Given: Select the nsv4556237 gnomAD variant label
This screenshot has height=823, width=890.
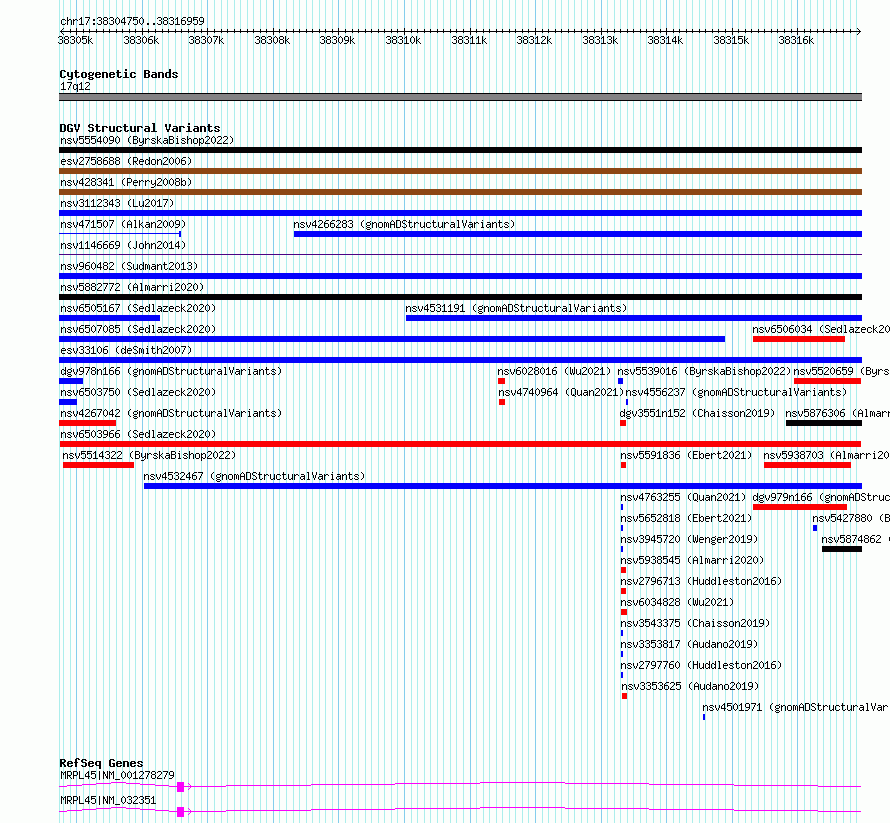Looking at the screenshot, I should 736,392.
